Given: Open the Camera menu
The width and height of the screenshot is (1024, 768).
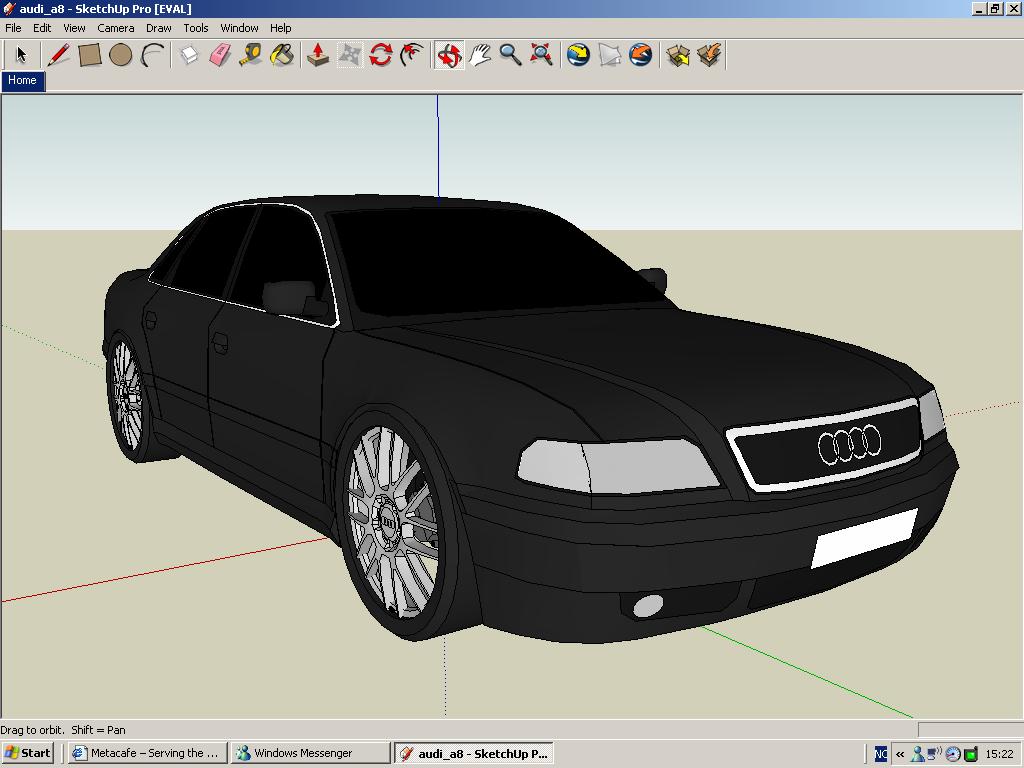Looking at the screenshot, I should (116, 28).
